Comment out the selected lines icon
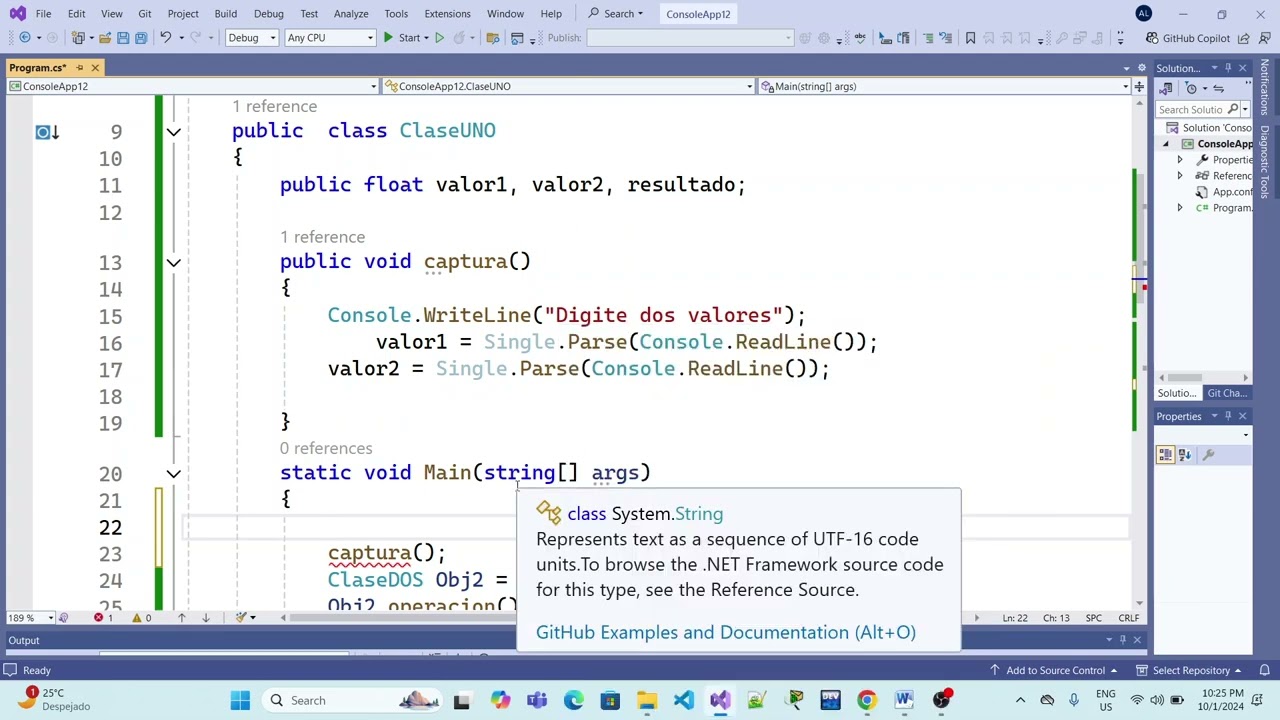The image size is (1280, 720). point(928,38)
